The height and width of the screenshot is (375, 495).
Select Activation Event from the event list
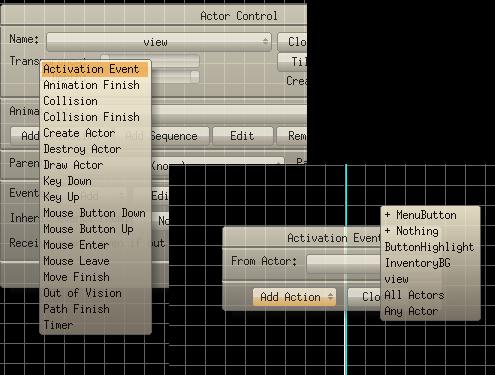[x=95, y=69]
